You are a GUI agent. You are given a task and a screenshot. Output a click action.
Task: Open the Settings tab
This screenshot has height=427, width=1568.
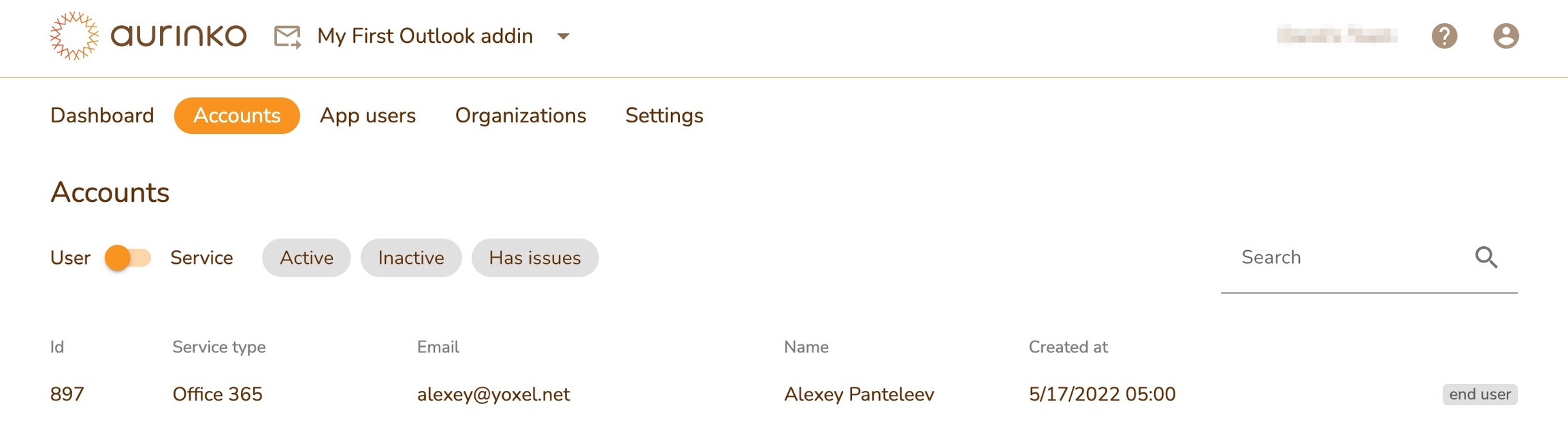[664, 116]
